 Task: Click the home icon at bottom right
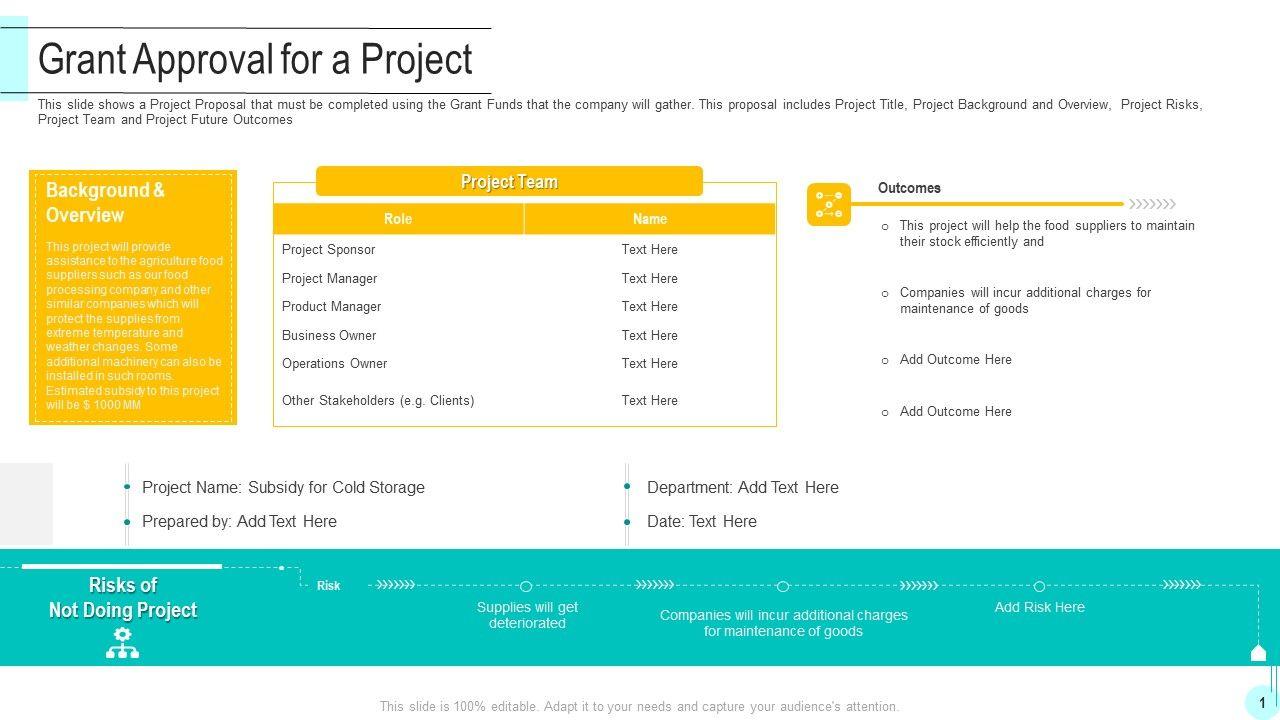(1259, 653)
